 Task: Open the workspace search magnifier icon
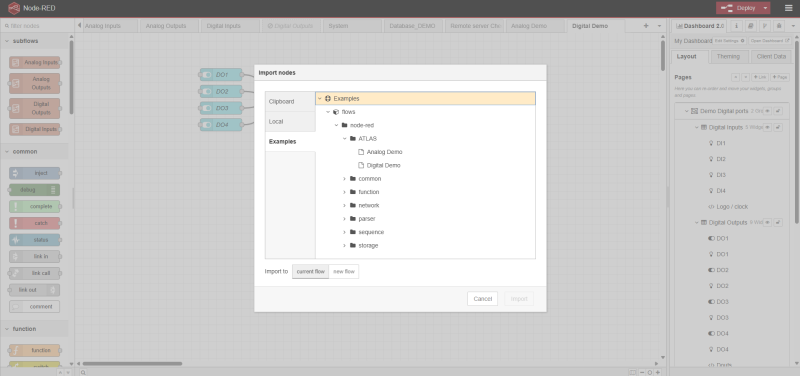(83, 372)
